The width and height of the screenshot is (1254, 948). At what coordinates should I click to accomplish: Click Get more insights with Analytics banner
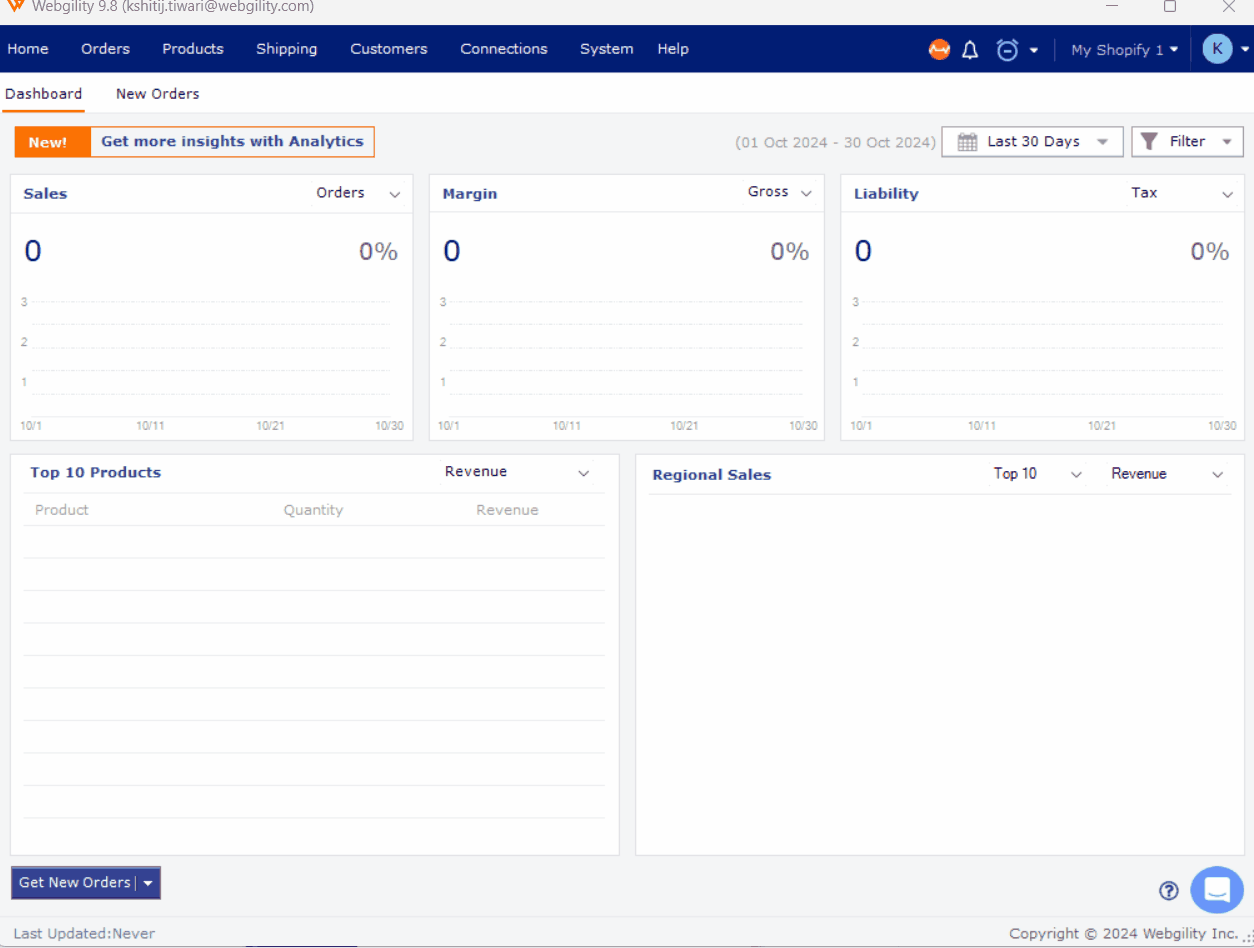pos(232,142)
